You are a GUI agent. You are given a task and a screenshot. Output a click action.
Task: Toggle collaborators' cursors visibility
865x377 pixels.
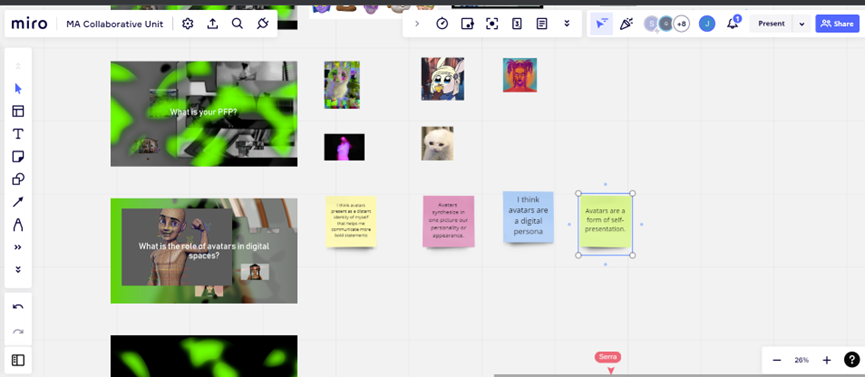(x=601, y=24)
